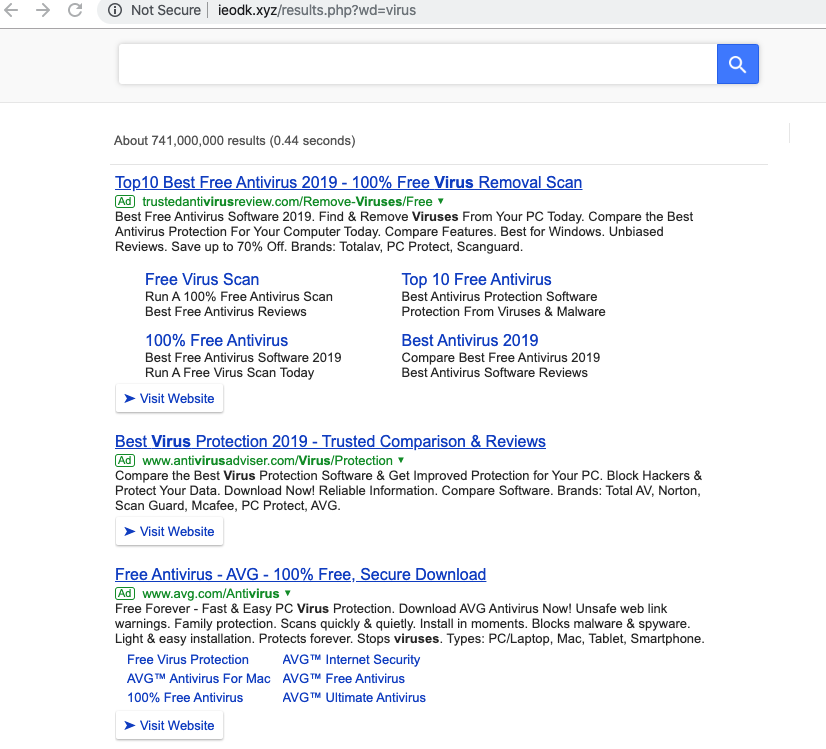Click the blue magnifier search button
Viewport: 826px width, 749px height.
(x=738, y=65)
